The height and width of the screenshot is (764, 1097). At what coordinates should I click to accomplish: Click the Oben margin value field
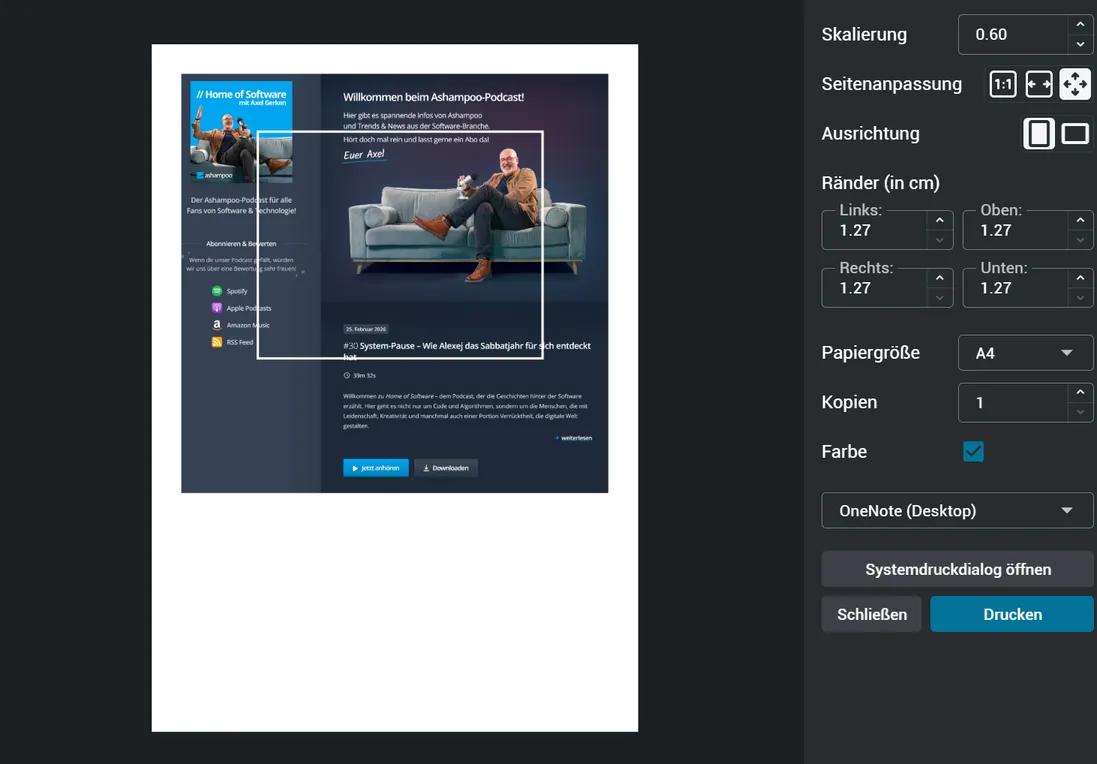click(x=1015, y=230)
